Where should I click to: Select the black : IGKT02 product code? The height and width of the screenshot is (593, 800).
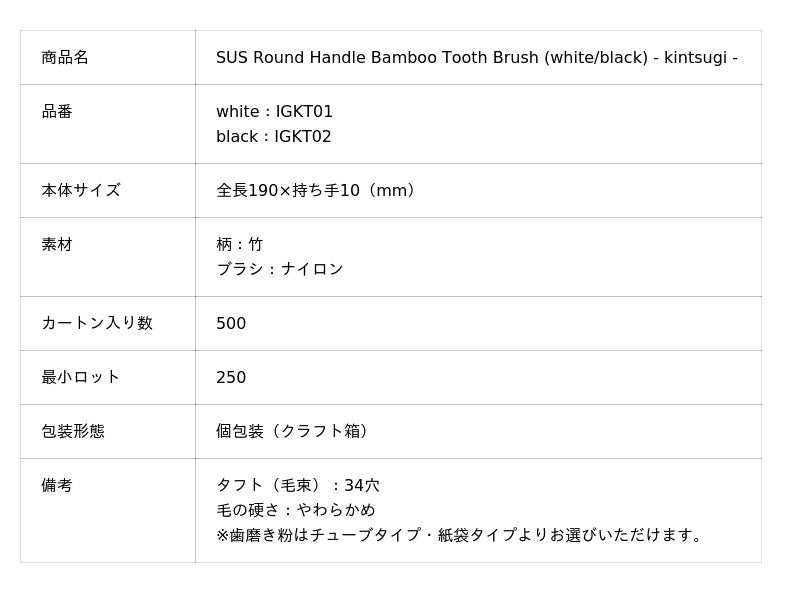(x=273, y=137)
